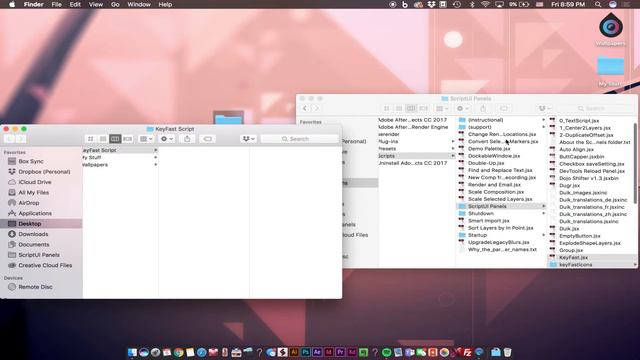
Task: Select Find and Replace Text.jsx file
Action: tap(500, 170)
